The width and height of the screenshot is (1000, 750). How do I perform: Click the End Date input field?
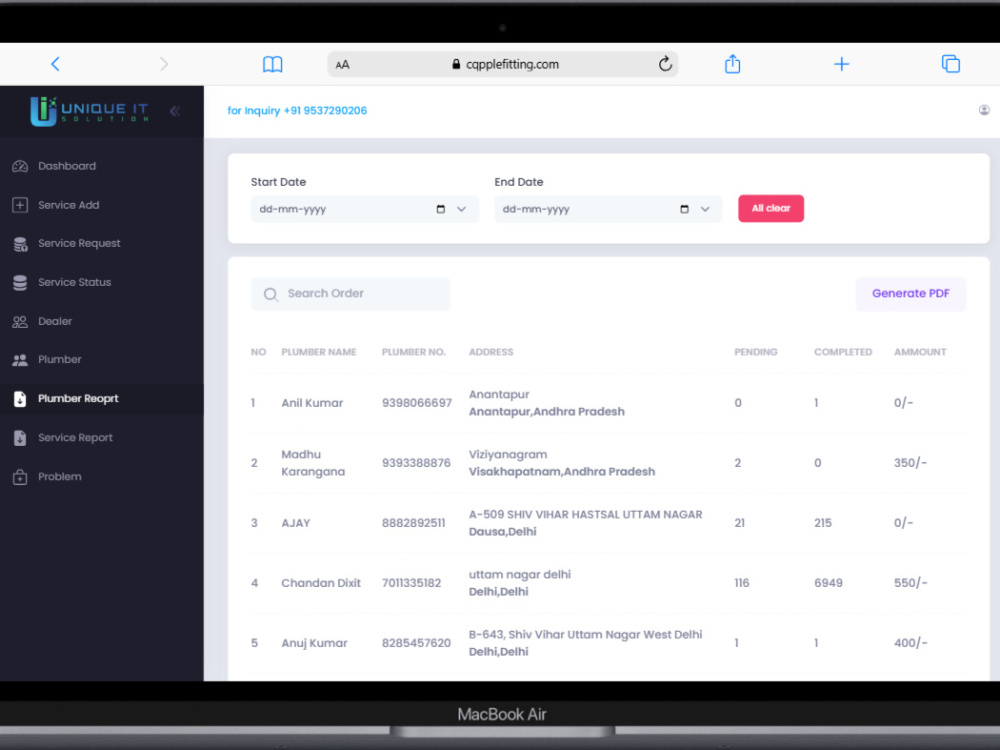point(608,209)
